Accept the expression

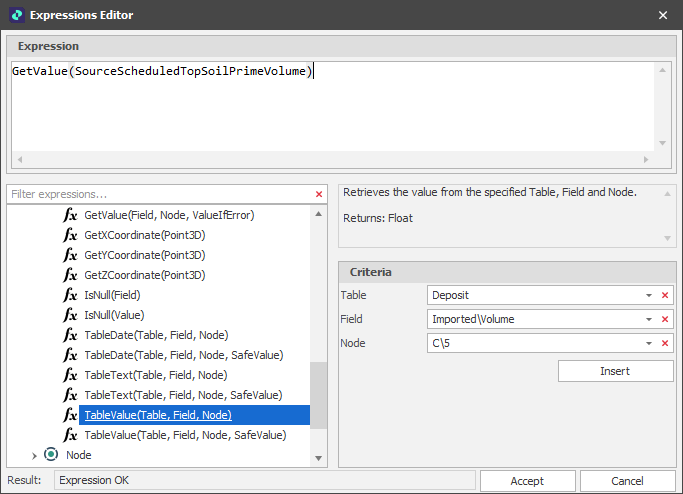pyautogui.click(x=527, y=481)
